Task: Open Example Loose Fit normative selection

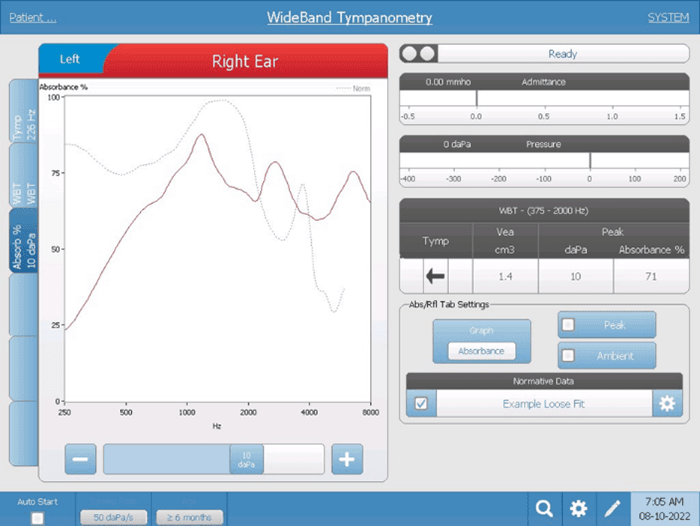Action: click(x=544, y=403)
